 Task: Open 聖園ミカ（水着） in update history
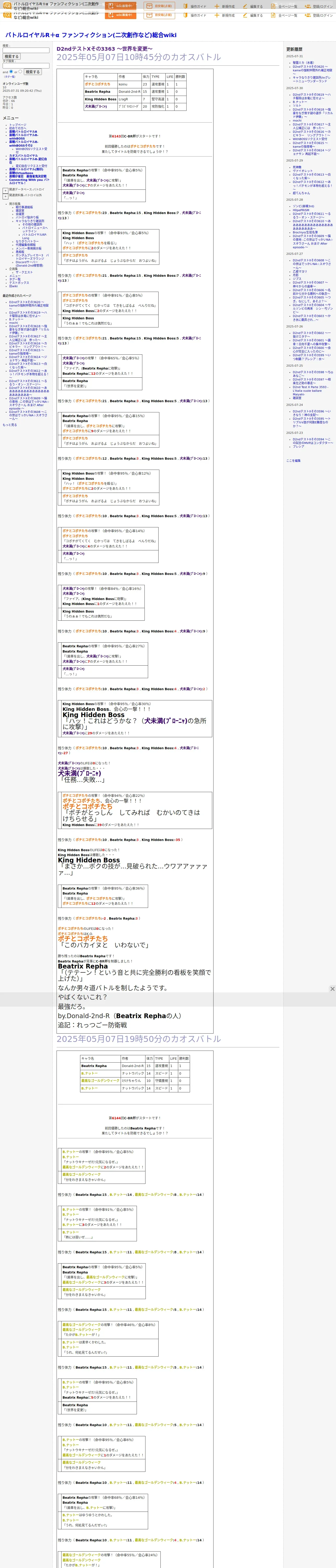[303, 63]
